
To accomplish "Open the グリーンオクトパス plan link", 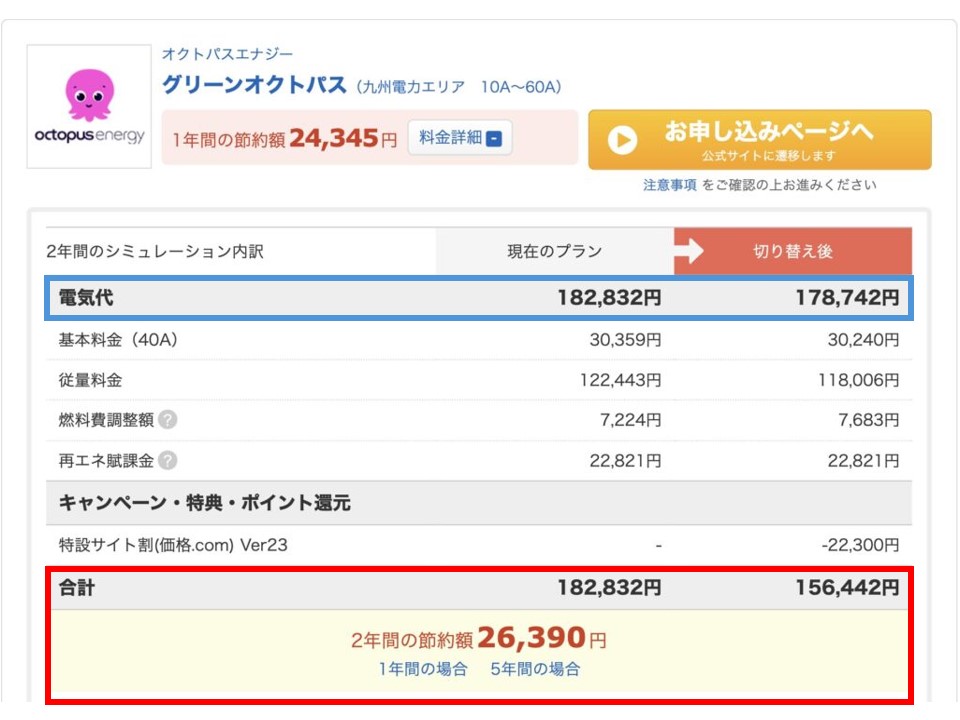I will pos(254,84).
